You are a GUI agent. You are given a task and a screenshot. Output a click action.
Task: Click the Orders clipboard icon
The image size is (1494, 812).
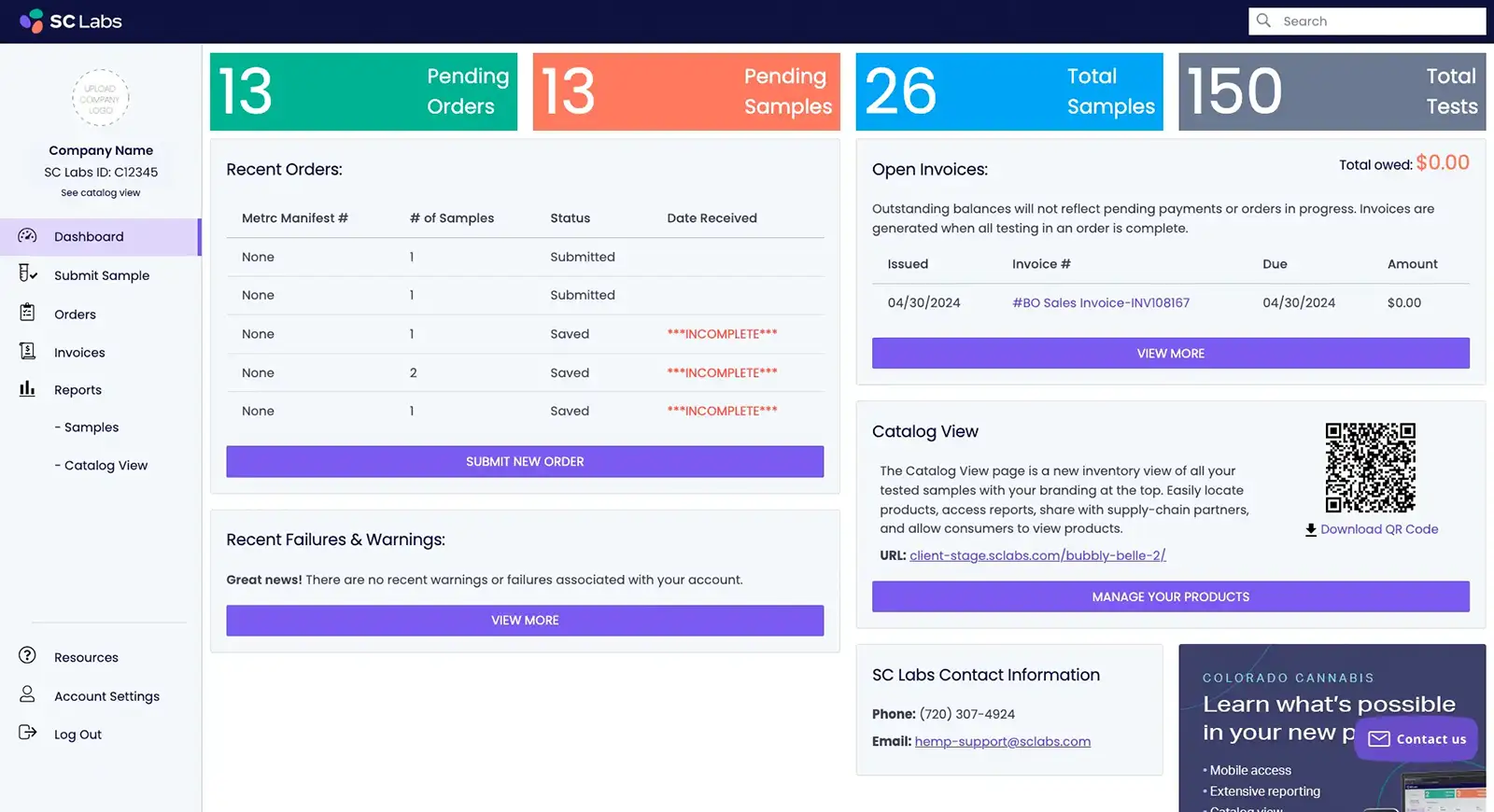tap(27, 313)
